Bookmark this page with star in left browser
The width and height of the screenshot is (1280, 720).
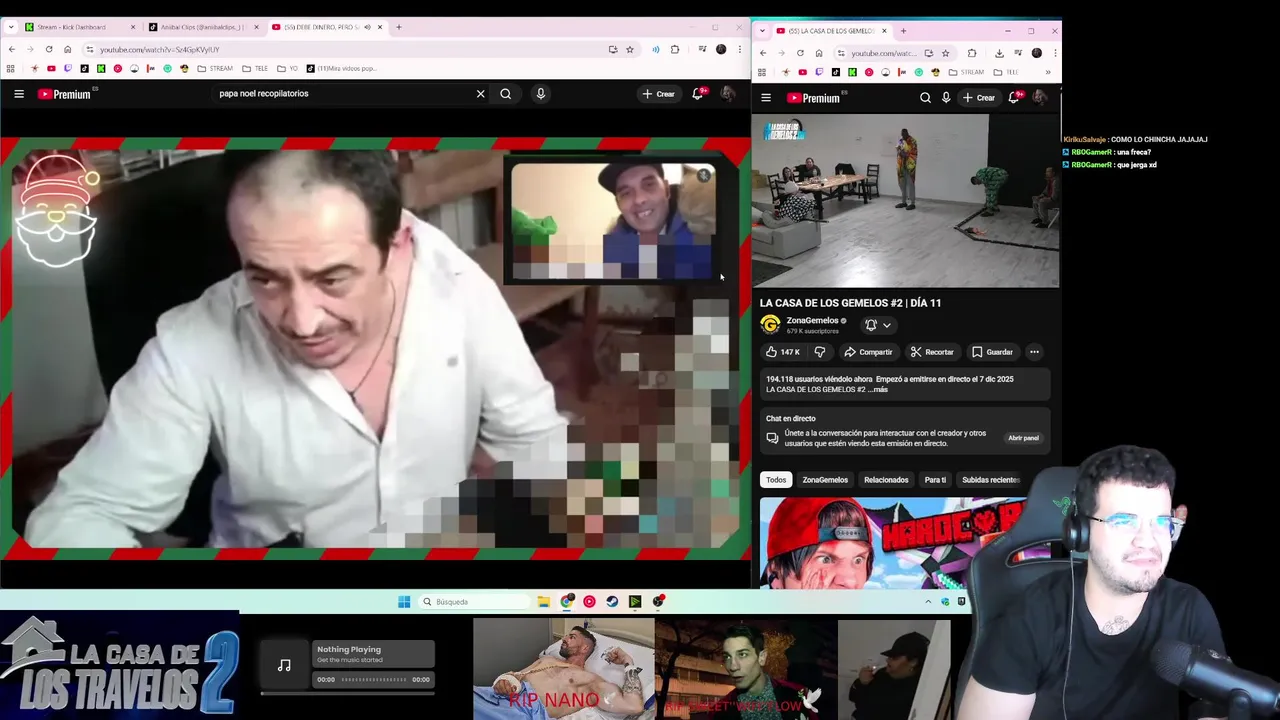pyautogui.click(x=630, y=49)
